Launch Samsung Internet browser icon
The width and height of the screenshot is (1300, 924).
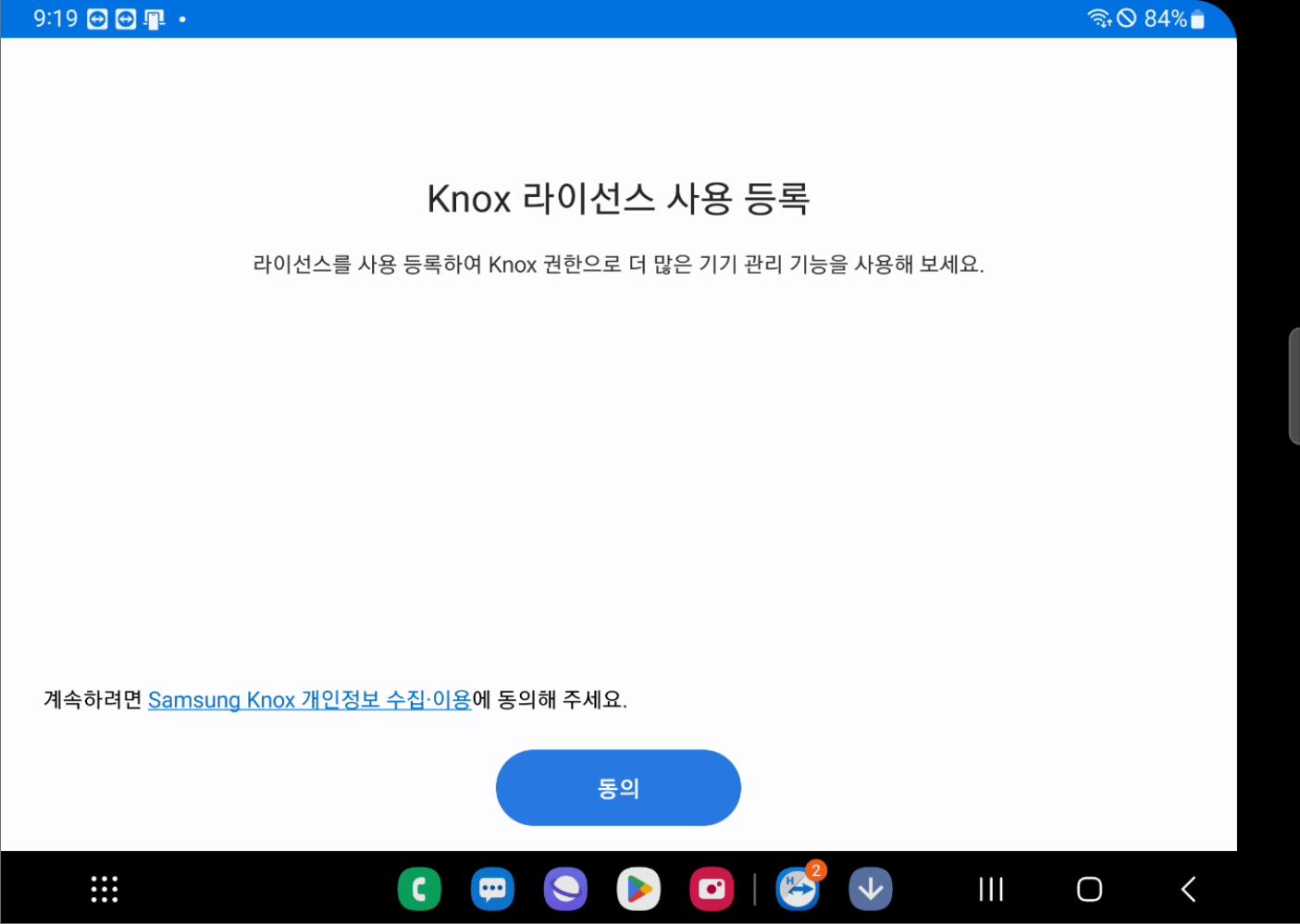(565, 890)
